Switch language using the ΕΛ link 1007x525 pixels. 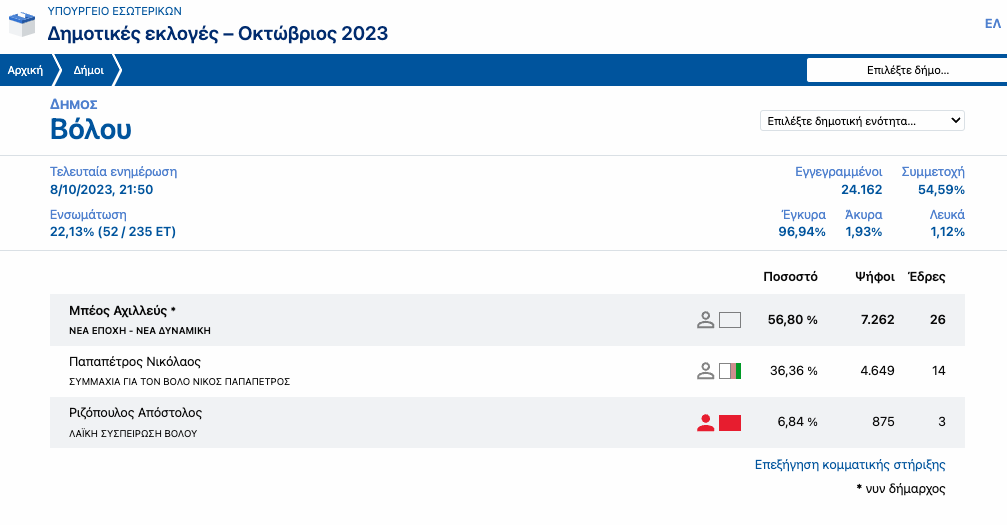[x=992, y=23]
